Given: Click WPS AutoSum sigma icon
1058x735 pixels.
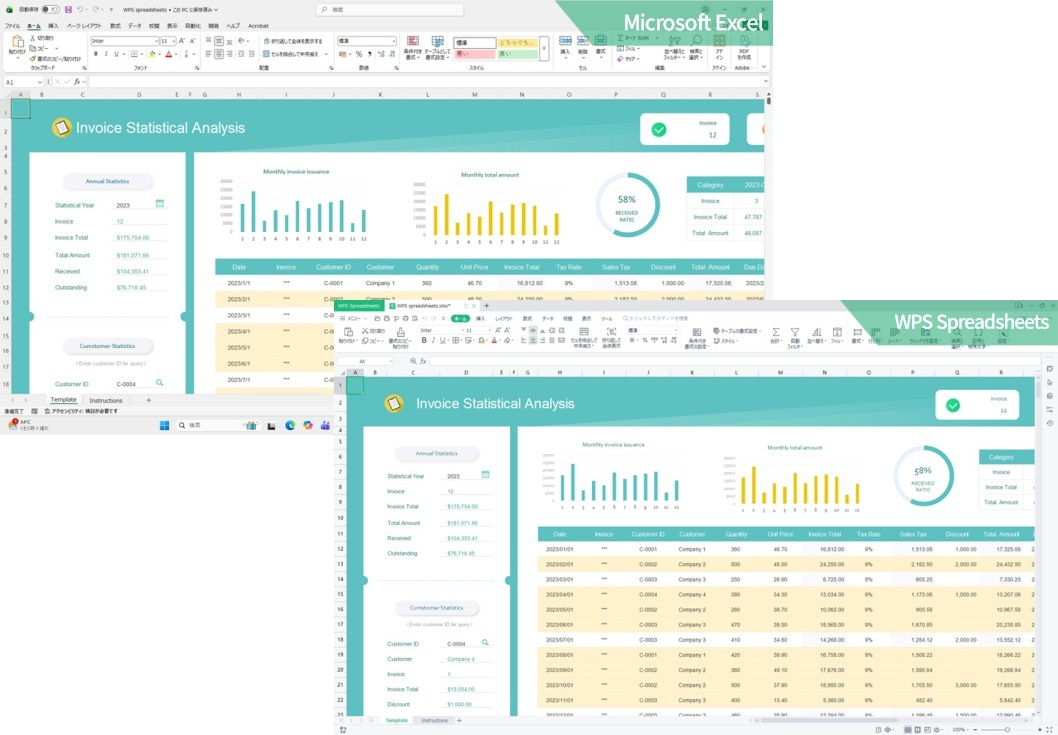Looking at the screenshot, I should click(776, 332).
